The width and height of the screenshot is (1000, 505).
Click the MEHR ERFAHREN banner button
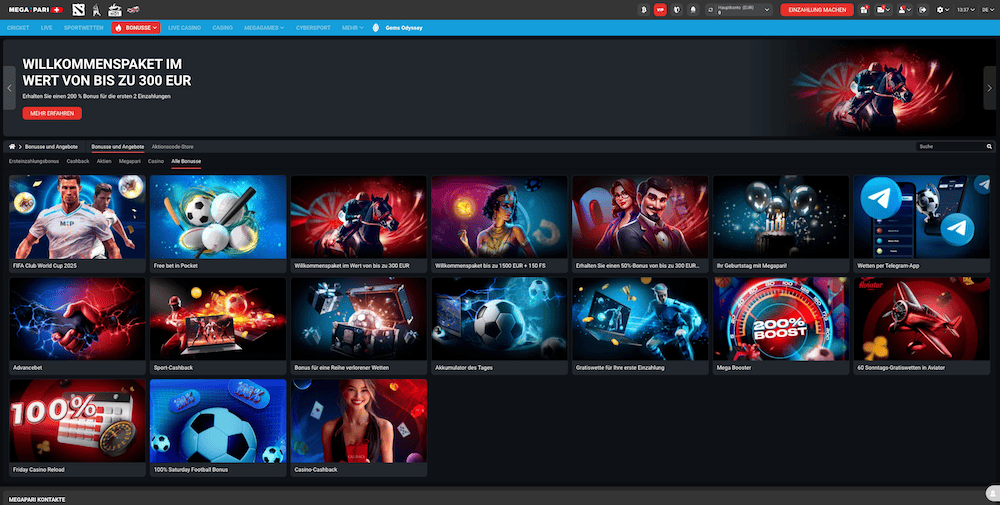click(52, 114)
